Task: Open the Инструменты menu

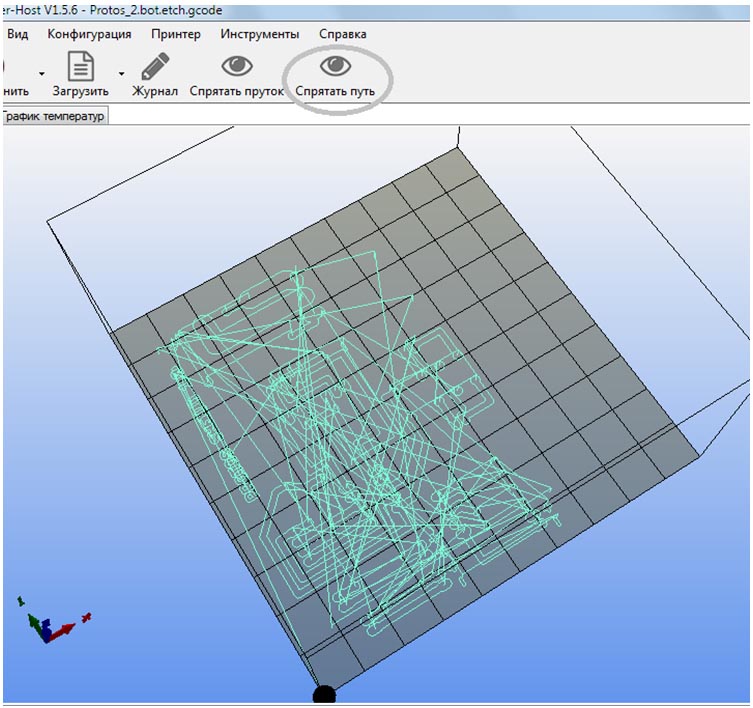Action: click(x=260, y=34)
